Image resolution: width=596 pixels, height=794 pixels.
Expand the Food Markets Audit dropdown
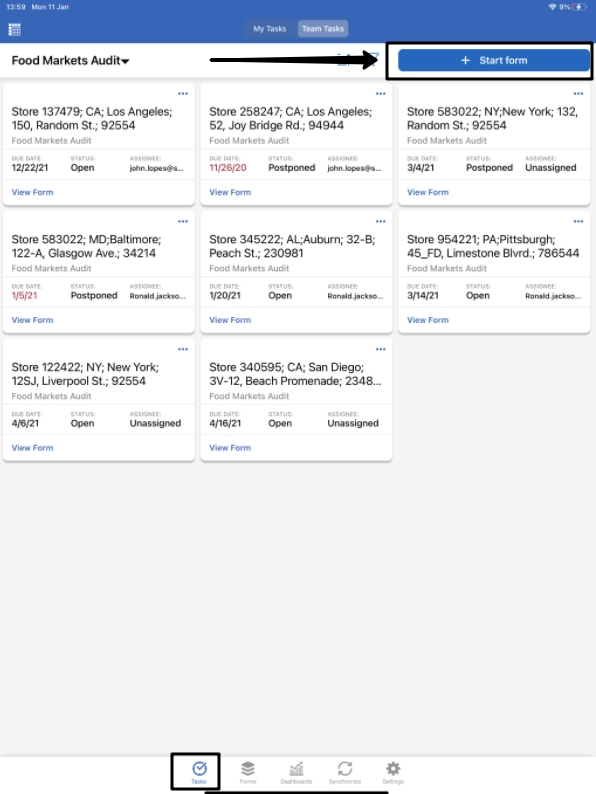pos(70,61)
